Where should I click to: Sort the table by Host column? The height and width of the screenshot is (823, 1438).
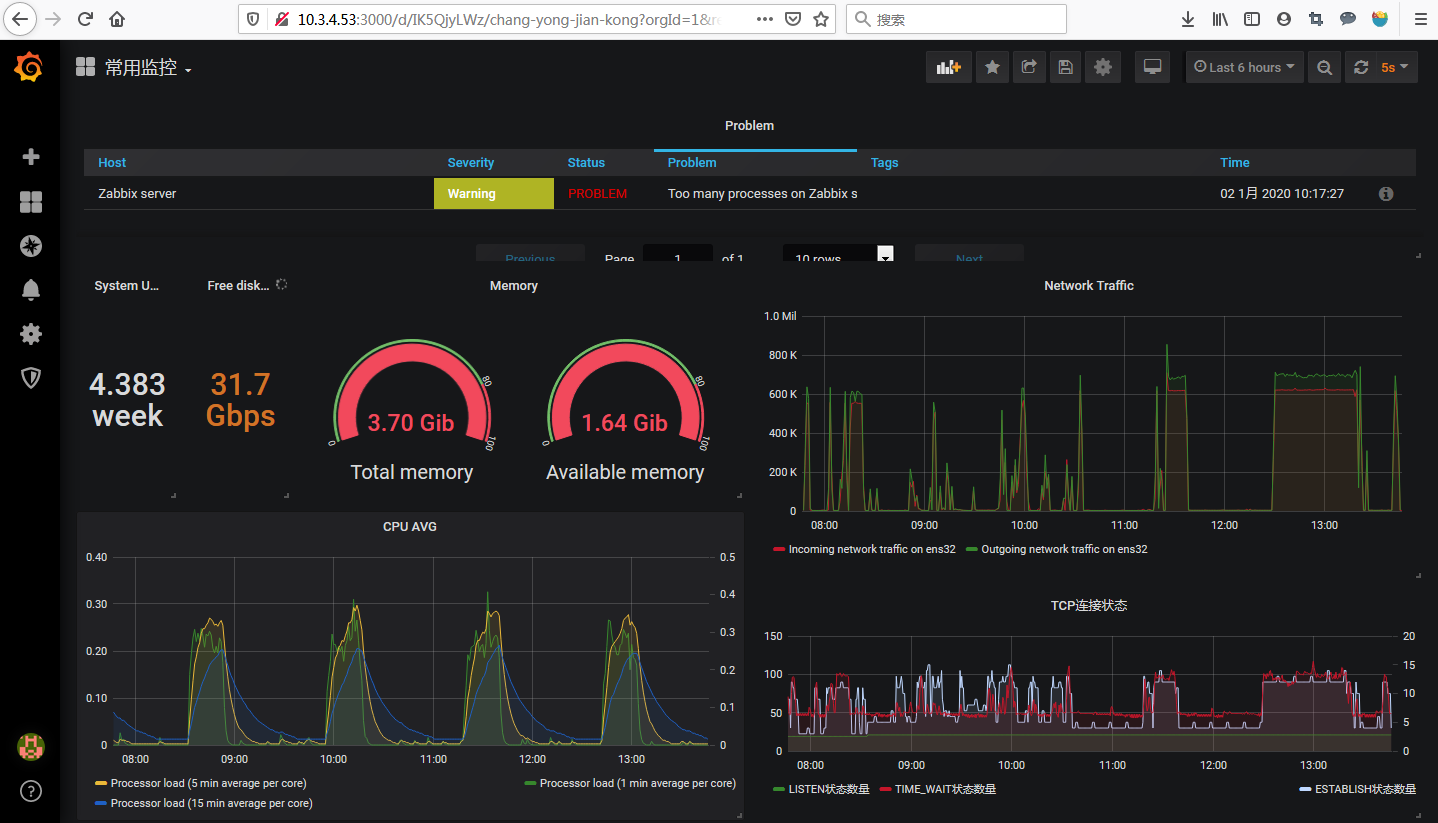(x=112, y=163)
